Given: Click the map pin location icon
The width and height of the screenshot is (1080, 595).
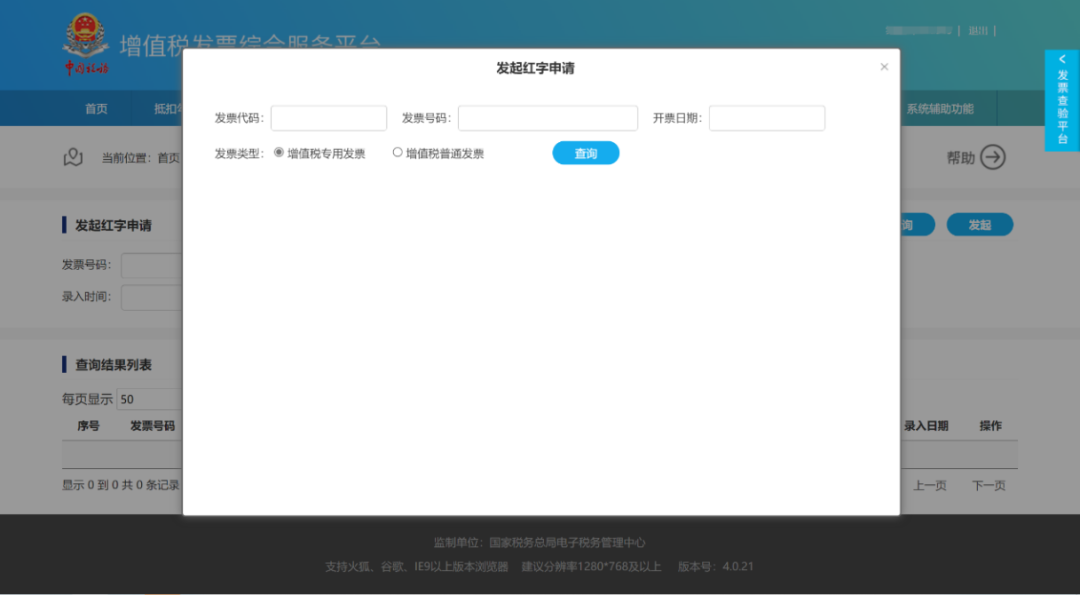Looking at the screenshot, I should tap(72, 157).
